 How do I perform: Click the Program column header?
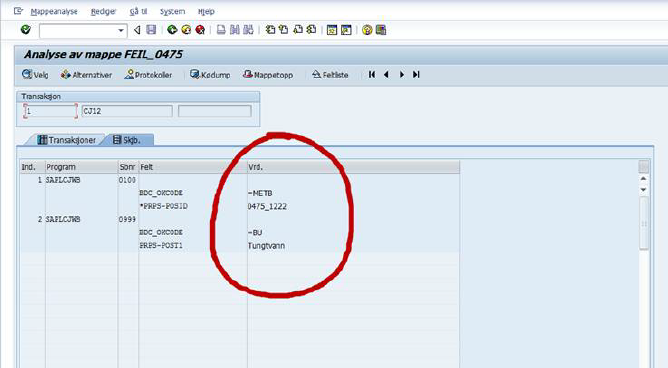tap(81, 167)
